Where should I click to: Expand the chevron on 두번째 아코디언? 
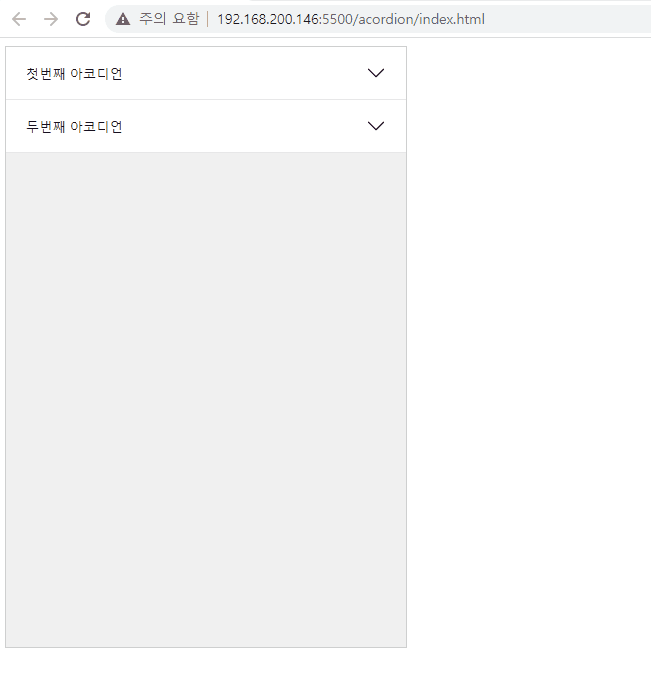pyautogui.click(x=376, y=126)
